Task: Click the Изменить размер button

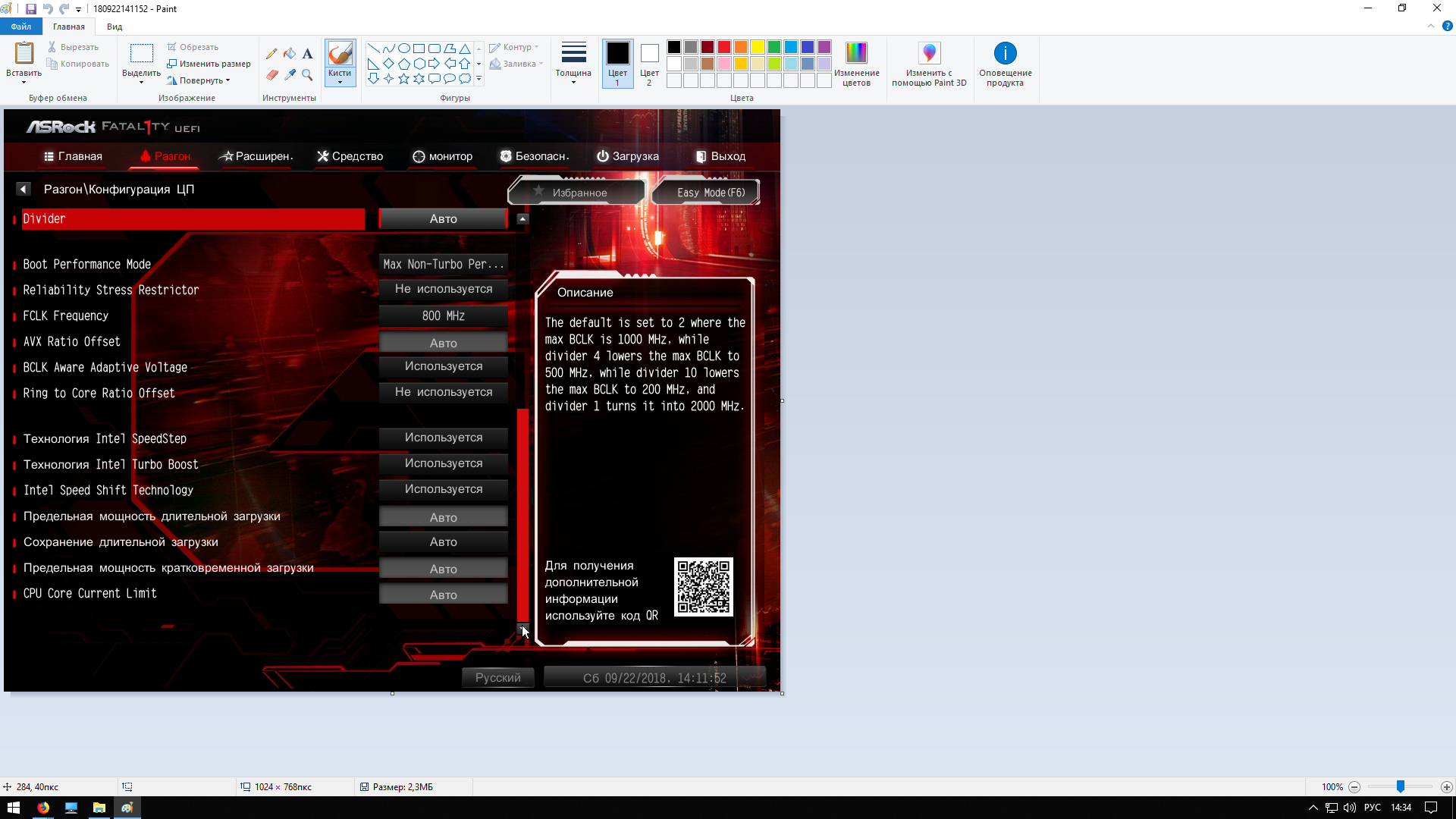Action: [x=209, y=64]
